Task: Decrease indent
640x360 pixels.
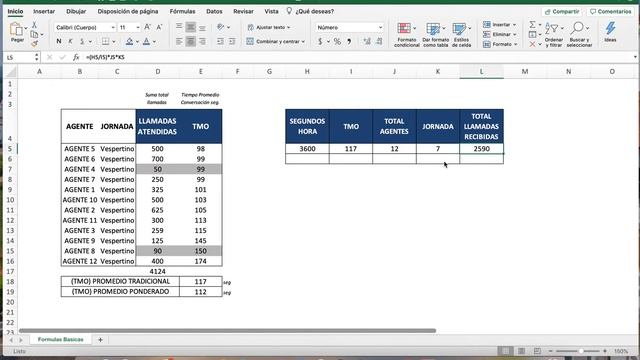Action: click(220, 41)
